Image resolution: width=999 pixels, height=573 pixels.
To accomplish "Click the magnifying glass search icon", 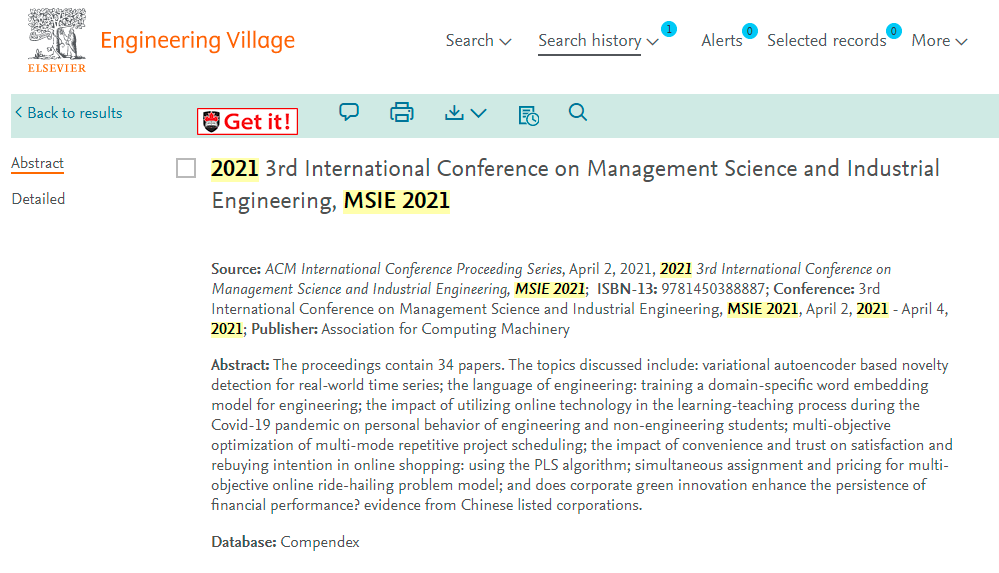I will click(577, 112).
